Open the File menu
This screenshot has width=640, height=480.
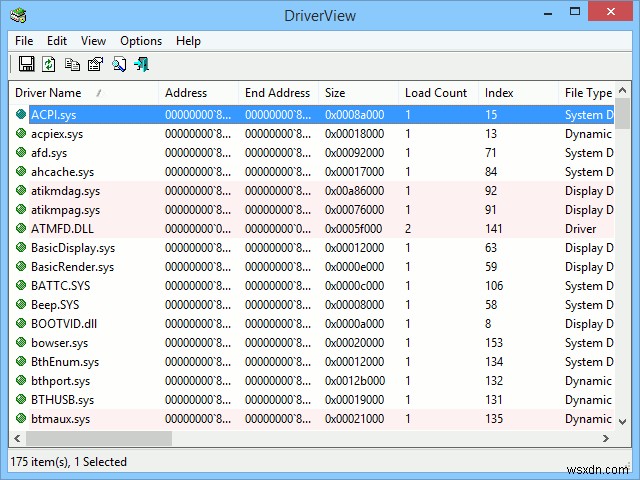pos(24,41)
